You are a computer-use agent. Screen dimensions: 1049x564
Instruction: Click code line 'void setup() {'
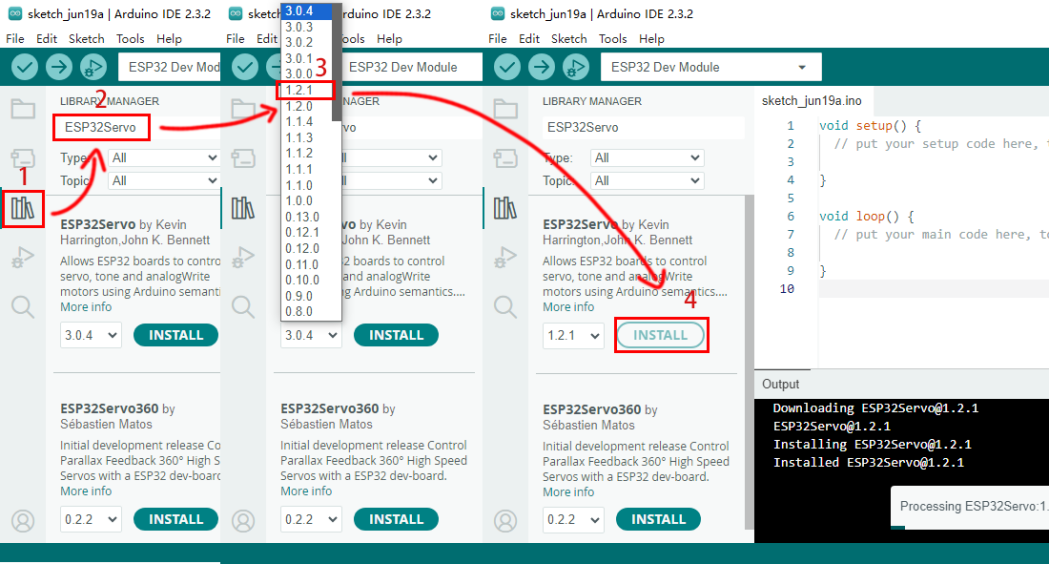(x=870, y=126)
